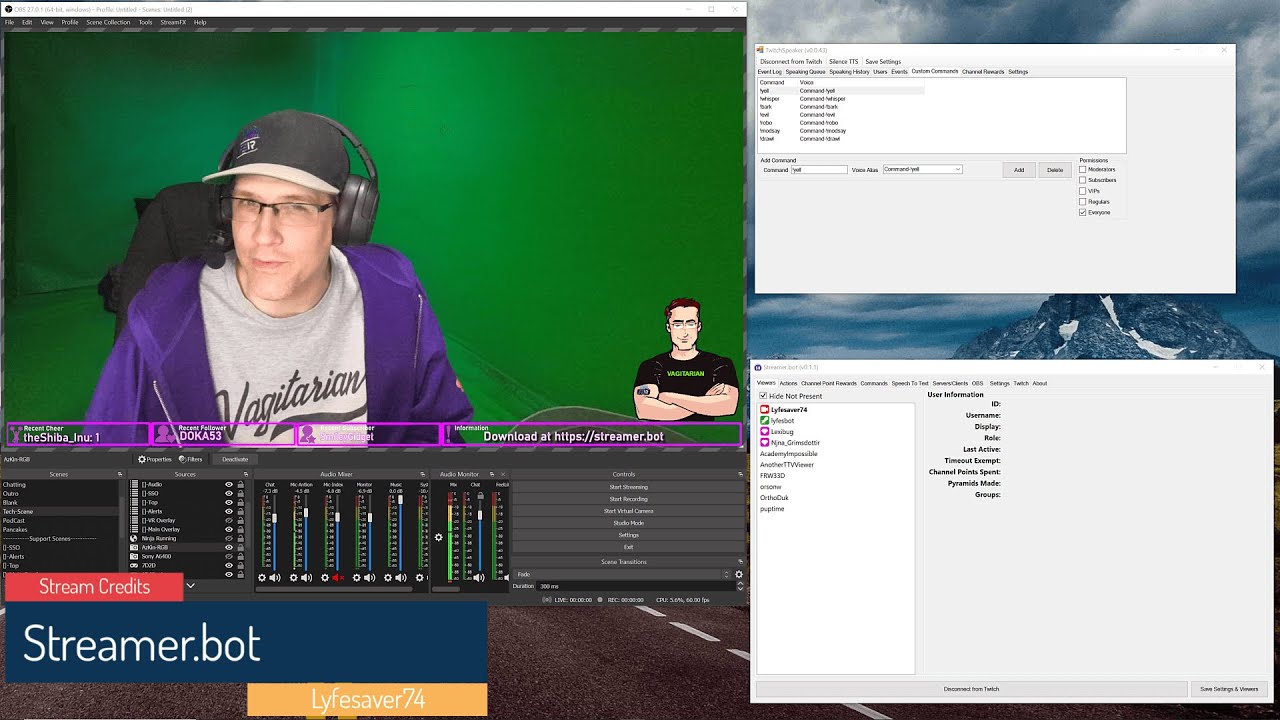Switch to Channel Rewards tab in TwitchSpeaker
Viewport: 1280px width, 720px height.
tap(983, 72)
